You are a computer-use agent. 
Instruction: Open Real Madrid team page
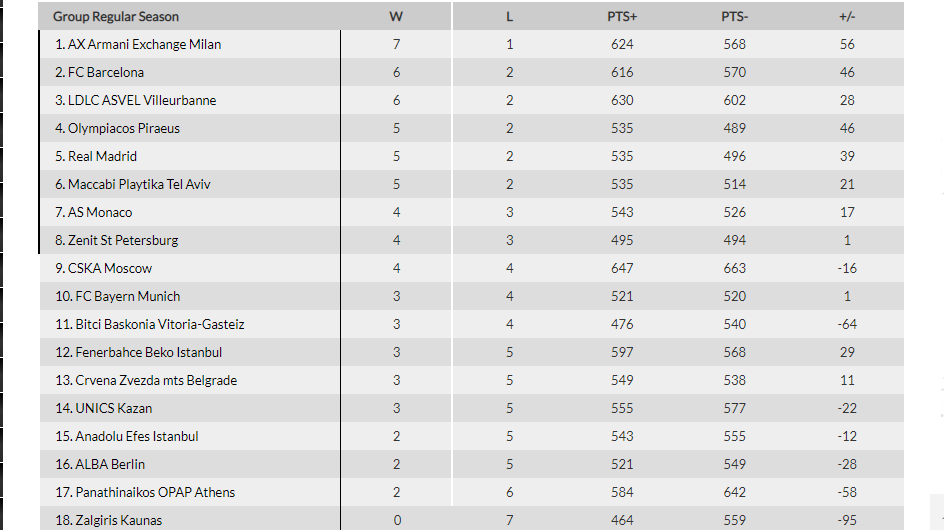(102, 156)
